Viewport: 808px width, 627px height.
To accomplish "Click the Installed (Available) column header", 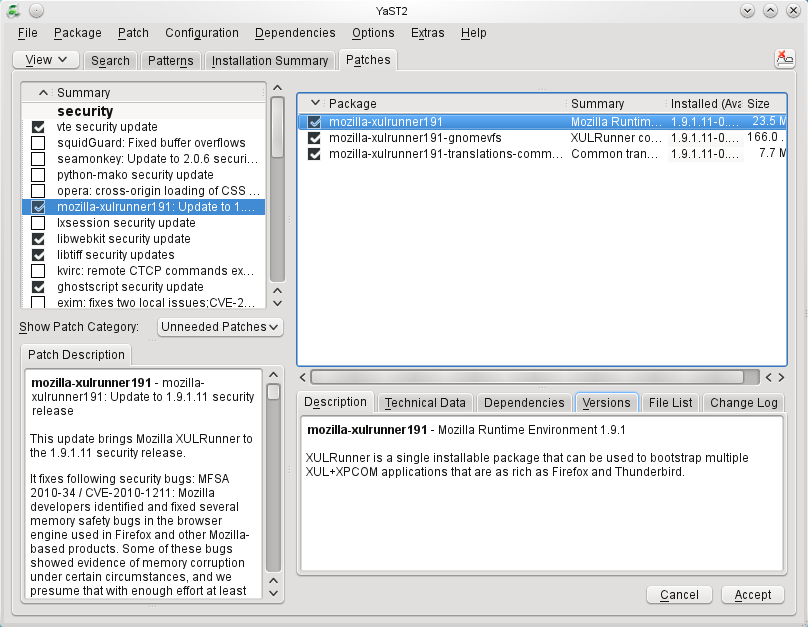I will (705, 104).
